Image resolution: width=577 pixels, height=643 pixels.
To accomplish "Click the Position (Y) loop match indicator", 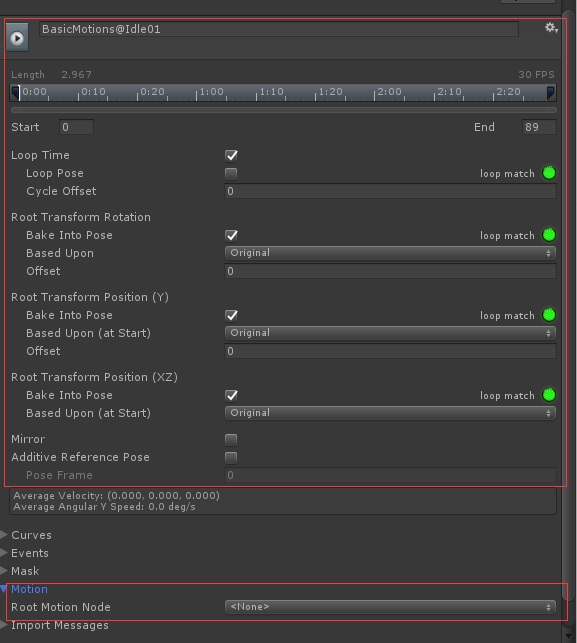I will pyautogui.click(x=549, y=315).
